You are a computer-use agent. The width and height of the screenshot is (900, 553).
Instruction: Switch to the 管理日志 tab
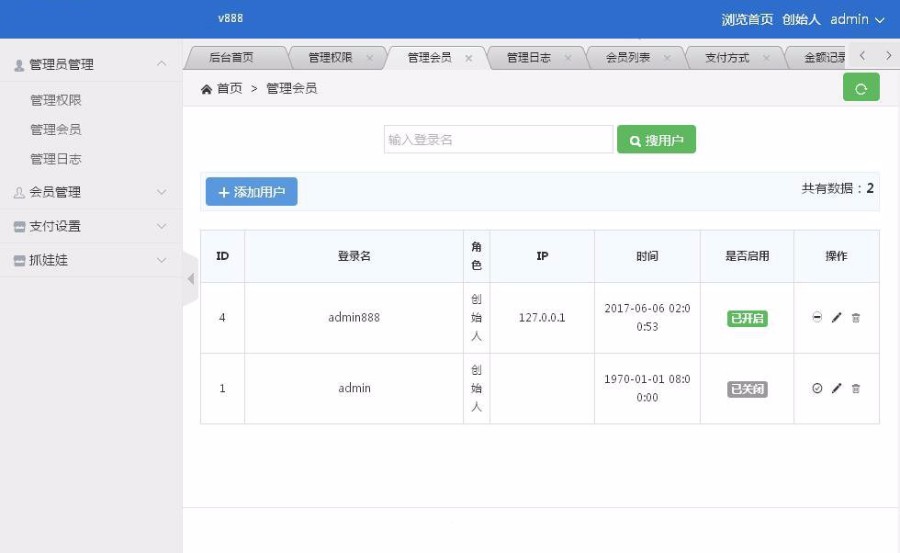coord(529,57)
